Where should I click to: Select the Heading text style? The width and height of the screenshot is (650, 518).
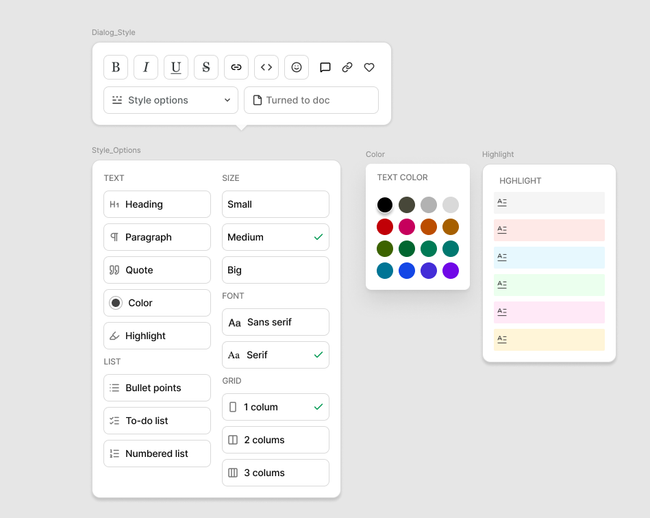click(x=157, y=204)
